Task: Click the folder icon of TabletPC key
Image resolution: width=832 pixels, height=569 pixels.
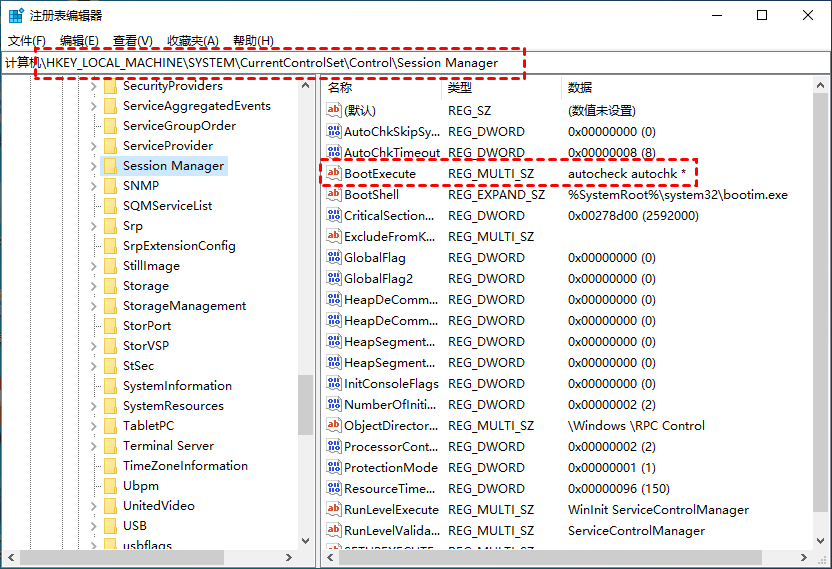Action: 110,426
